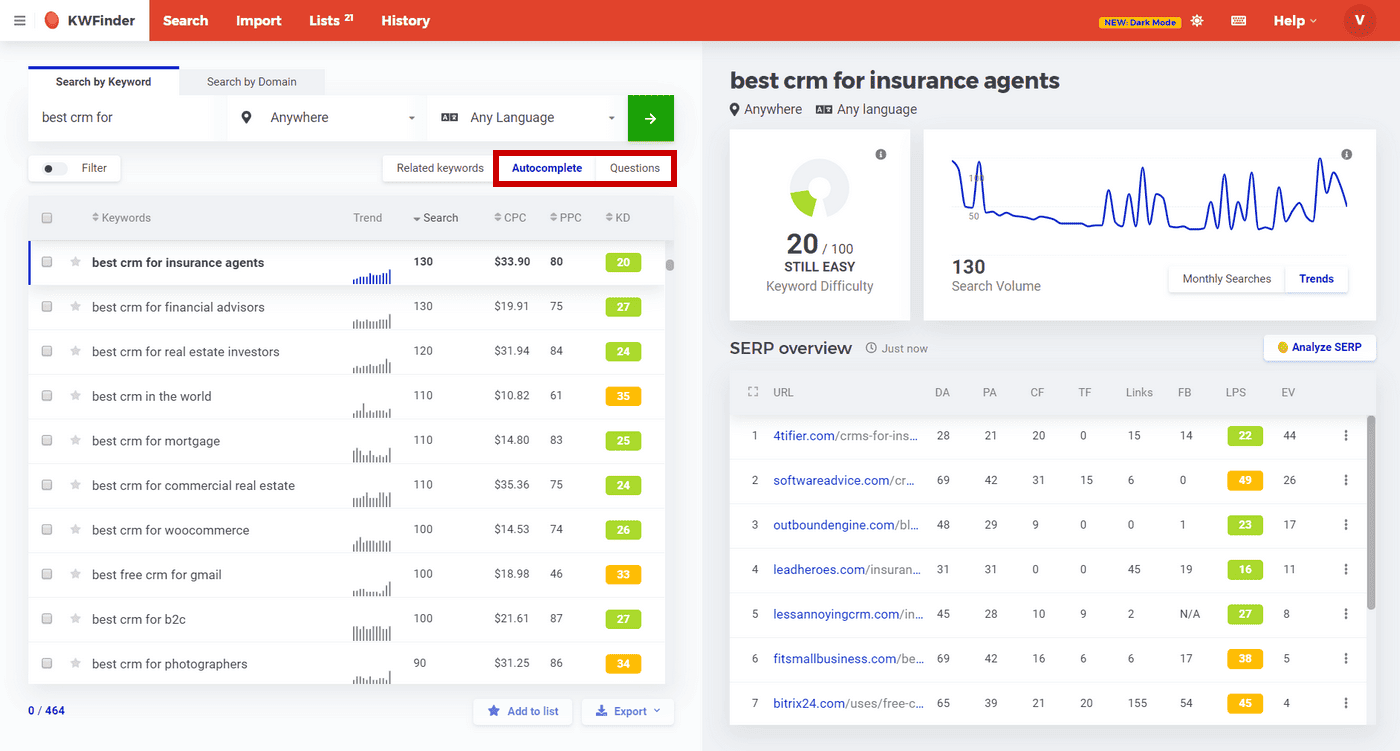Click the Analyze SERP button
1400x751 pixels.
point(1319,347)
